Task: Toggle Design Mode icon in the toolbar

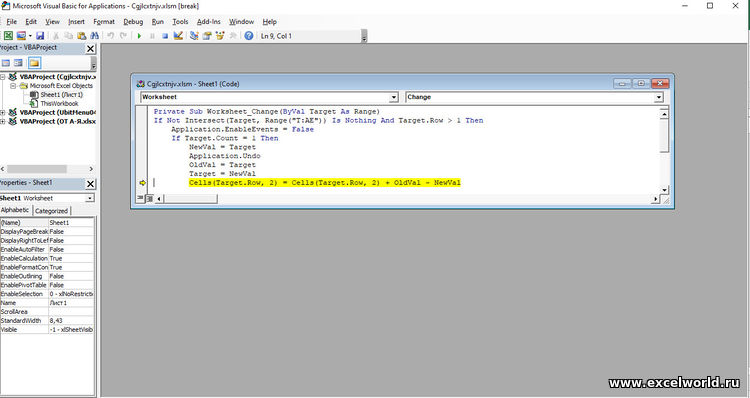Action: [178, 36]
